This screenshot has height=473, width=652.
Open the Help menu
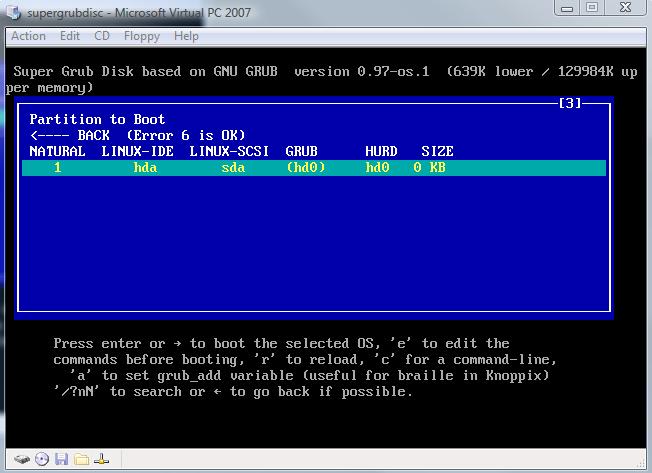pos(186,36)
